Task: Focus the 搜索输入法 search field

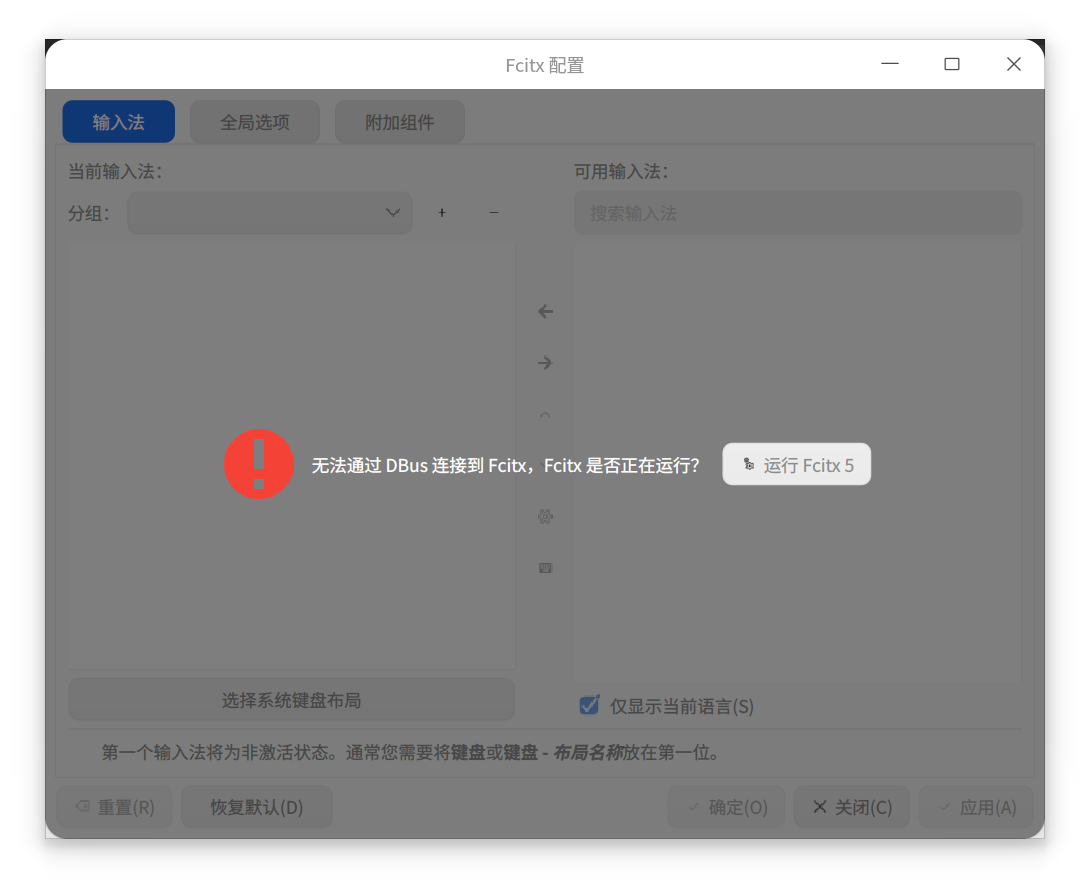Action: tap(798, 213)
